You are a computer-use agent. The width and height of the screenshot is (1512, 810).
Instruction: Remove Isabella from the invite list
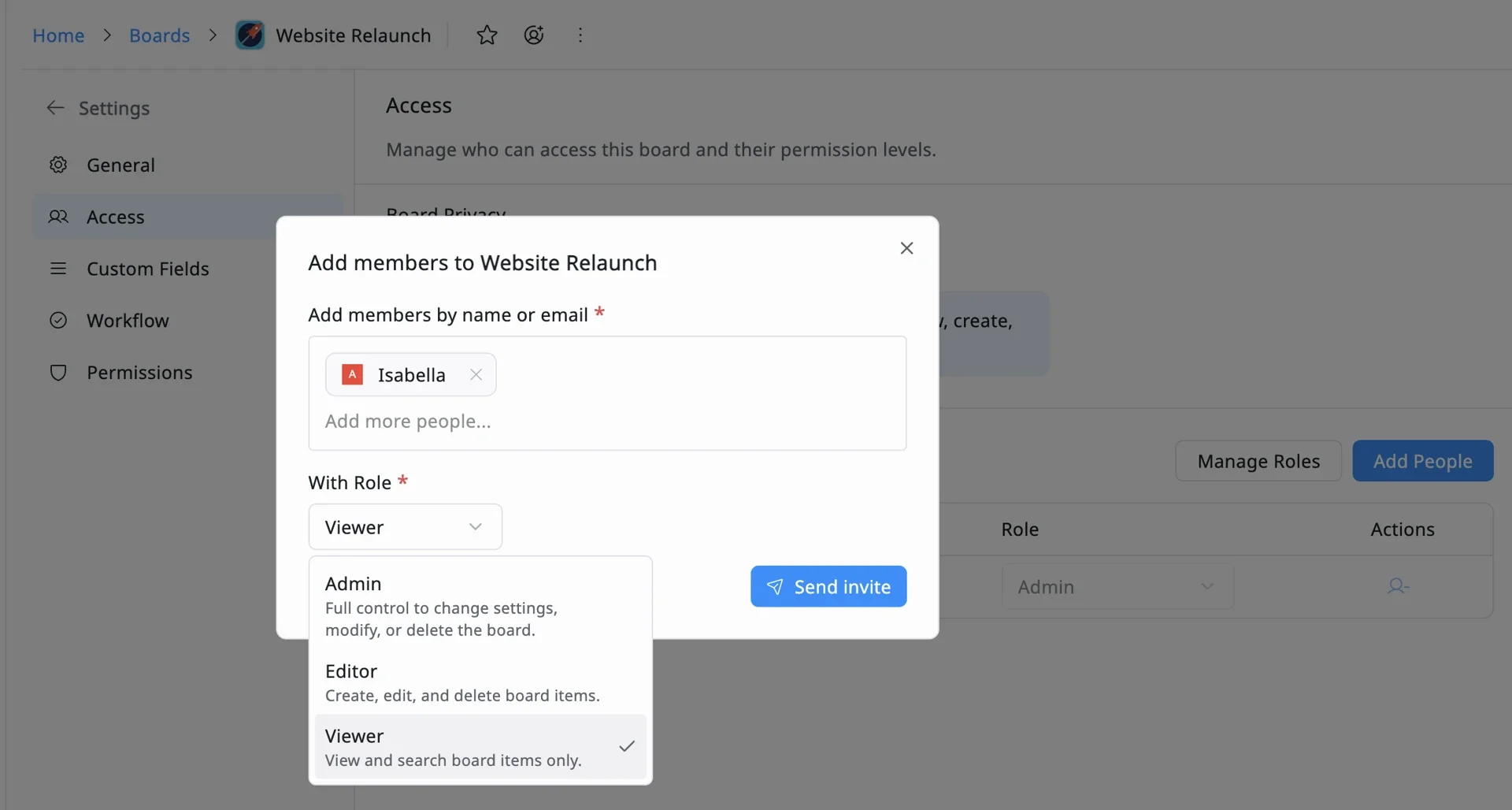pyautogui.click(x=476, y=375)
